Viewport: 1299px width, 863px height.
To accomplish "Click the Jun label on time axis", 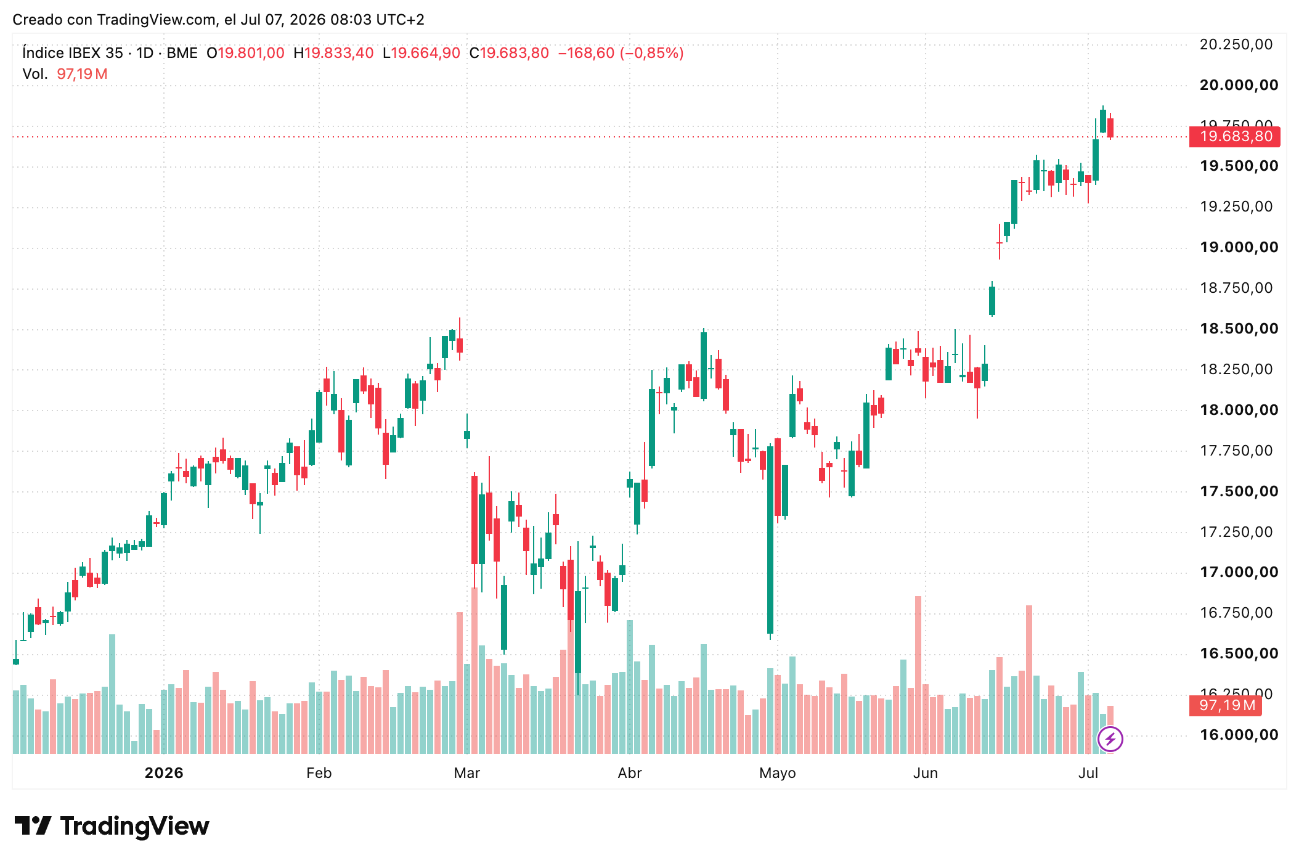I will pos(926,773).
